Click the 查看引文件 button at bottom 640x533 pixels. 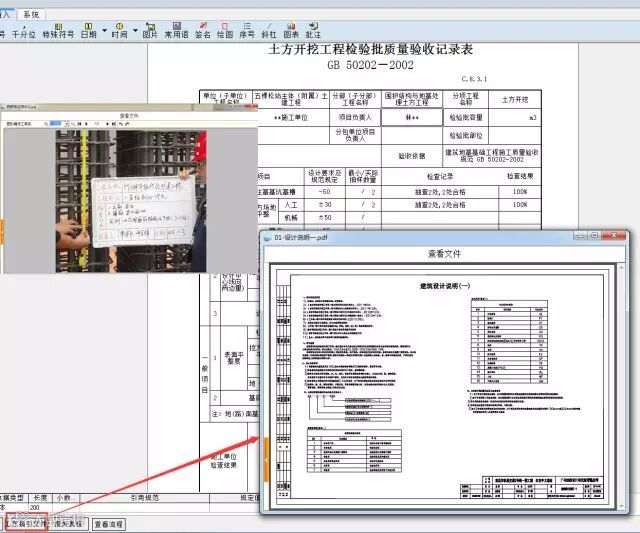[x=27, y=523]
